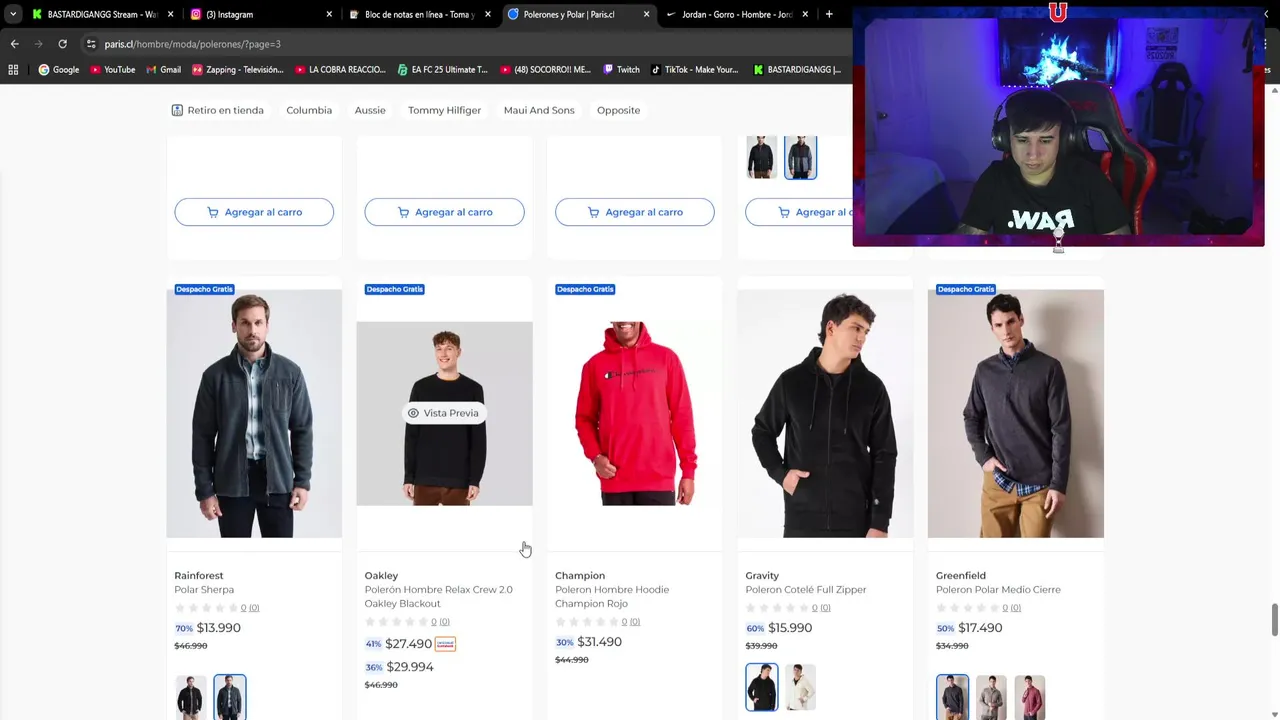The height and width of the screenshot is (720, 1280).
Task: Click the Vista Previa eye overlay
Action: coord(443,413)
